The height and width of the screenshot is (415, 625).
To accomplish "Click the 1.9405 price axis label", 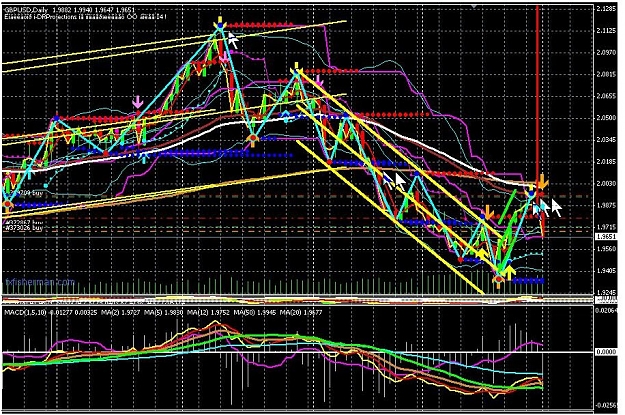I will (607, 271).
